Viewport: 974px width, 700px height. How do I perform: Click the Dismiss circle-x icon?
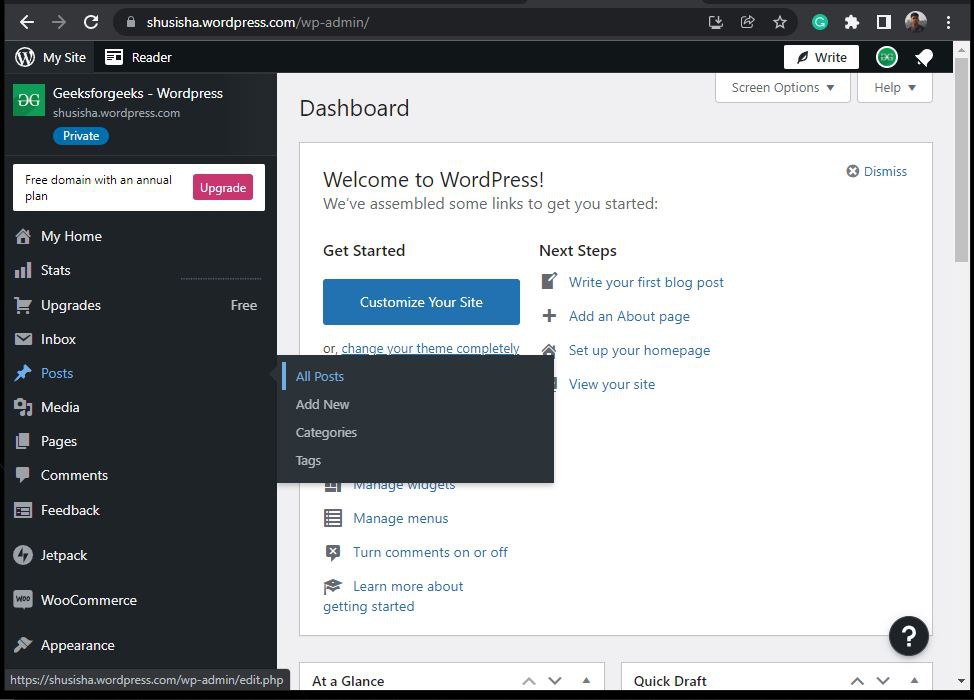click(853, 171)
